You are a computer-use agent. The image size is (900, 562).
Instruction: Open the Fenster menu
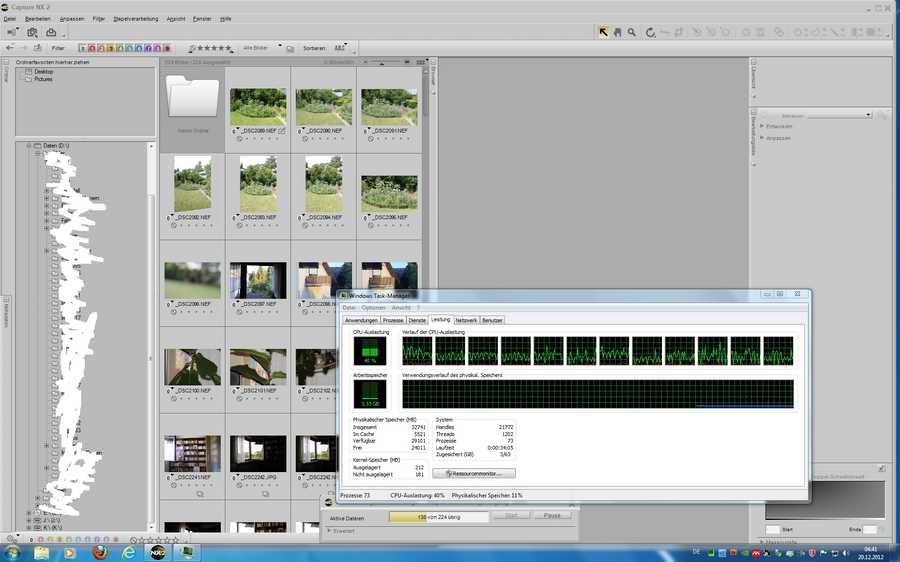click(202, 19)
